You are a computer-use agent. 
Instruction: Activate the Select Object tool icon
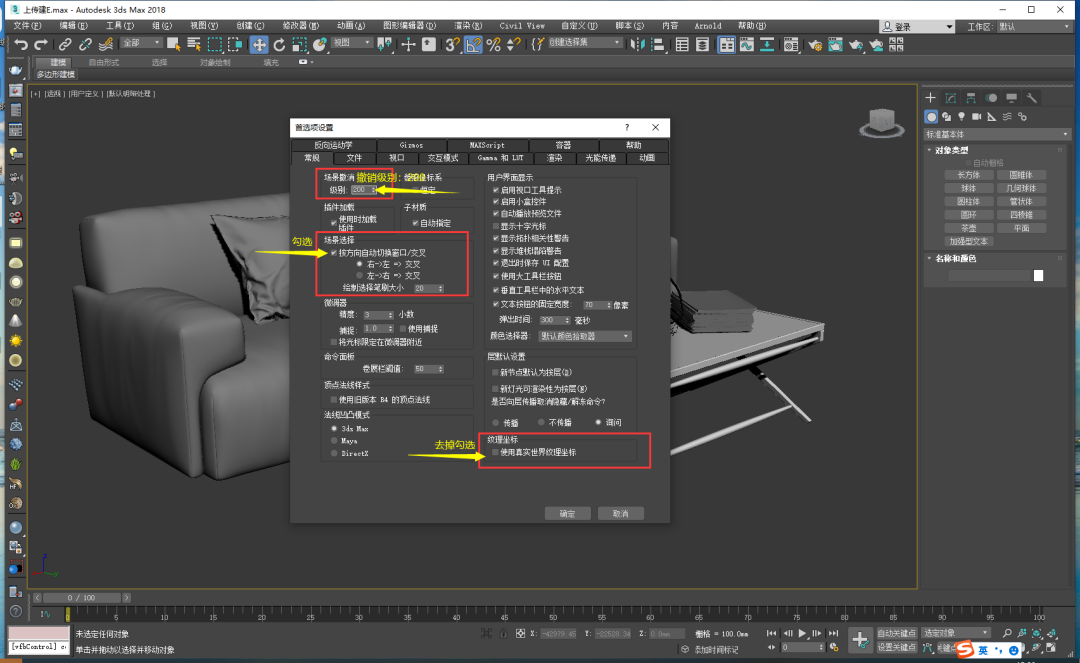(174, 45)
